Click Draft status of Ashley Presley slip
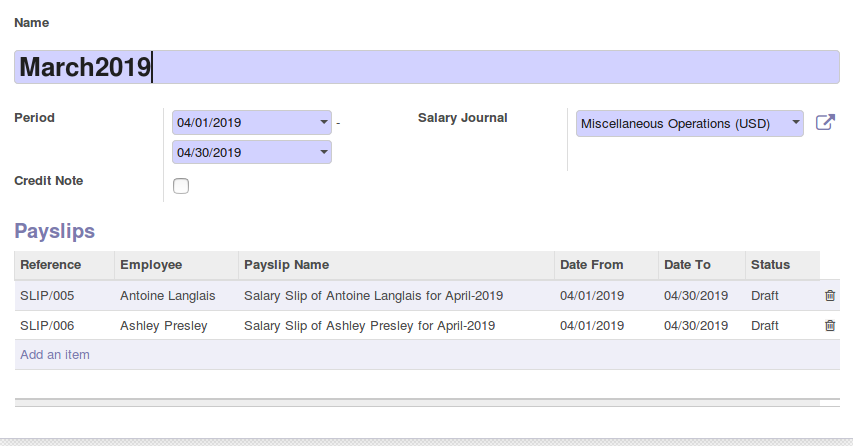853x446 pixels. (765, 326)
